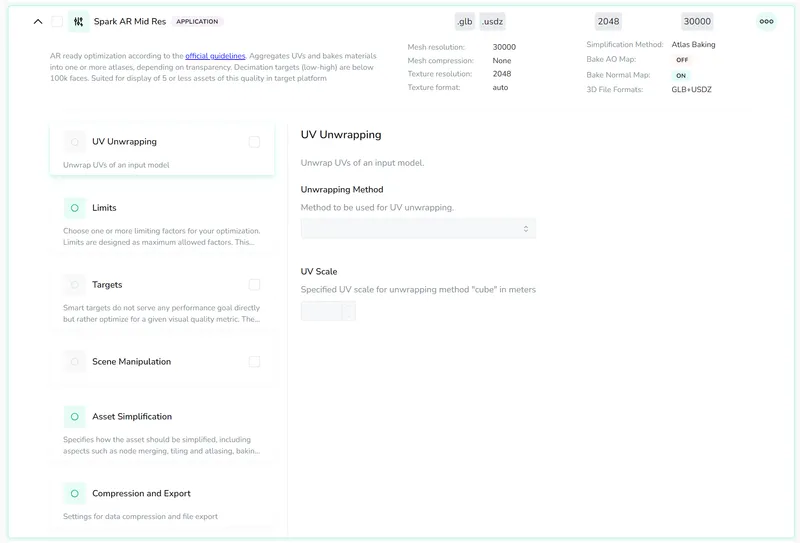
Task: Toggle the Bake AO Map OFF switch
Action: pyautogui.click(x=682, y=60)
